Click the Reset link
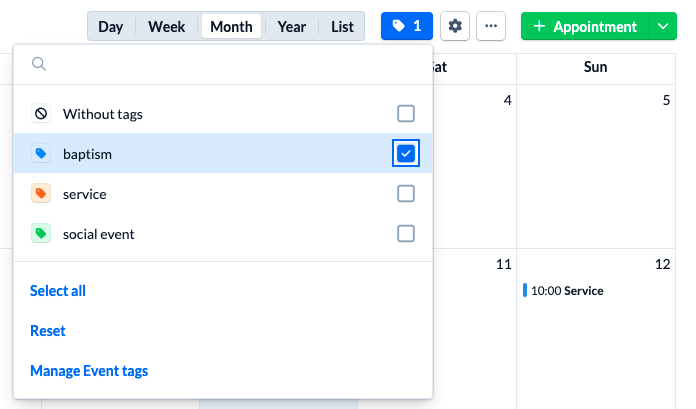 click(x=48, y=331)
